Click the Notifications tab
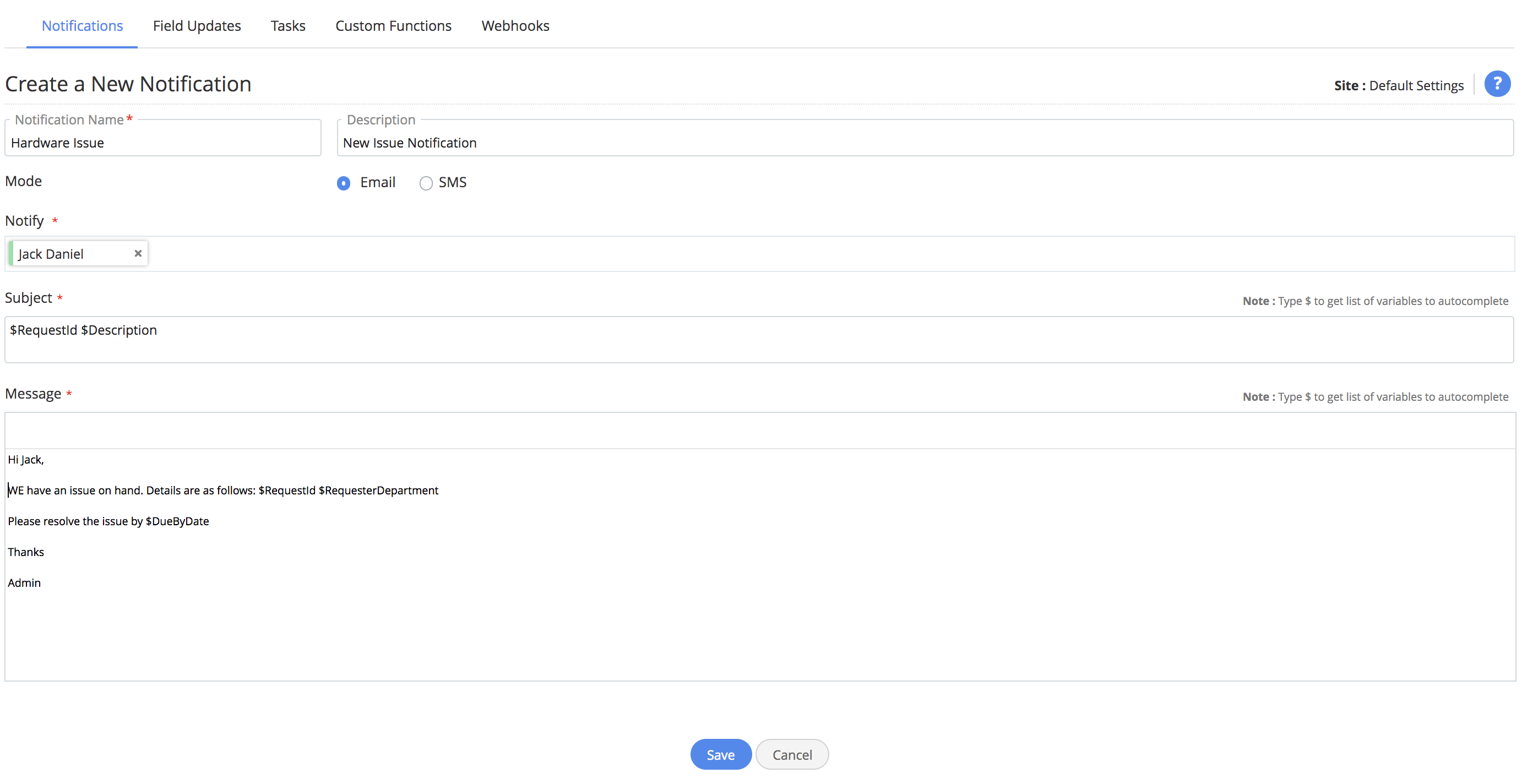The width and height of the screenshot is (1522, 784). [82, 26]
